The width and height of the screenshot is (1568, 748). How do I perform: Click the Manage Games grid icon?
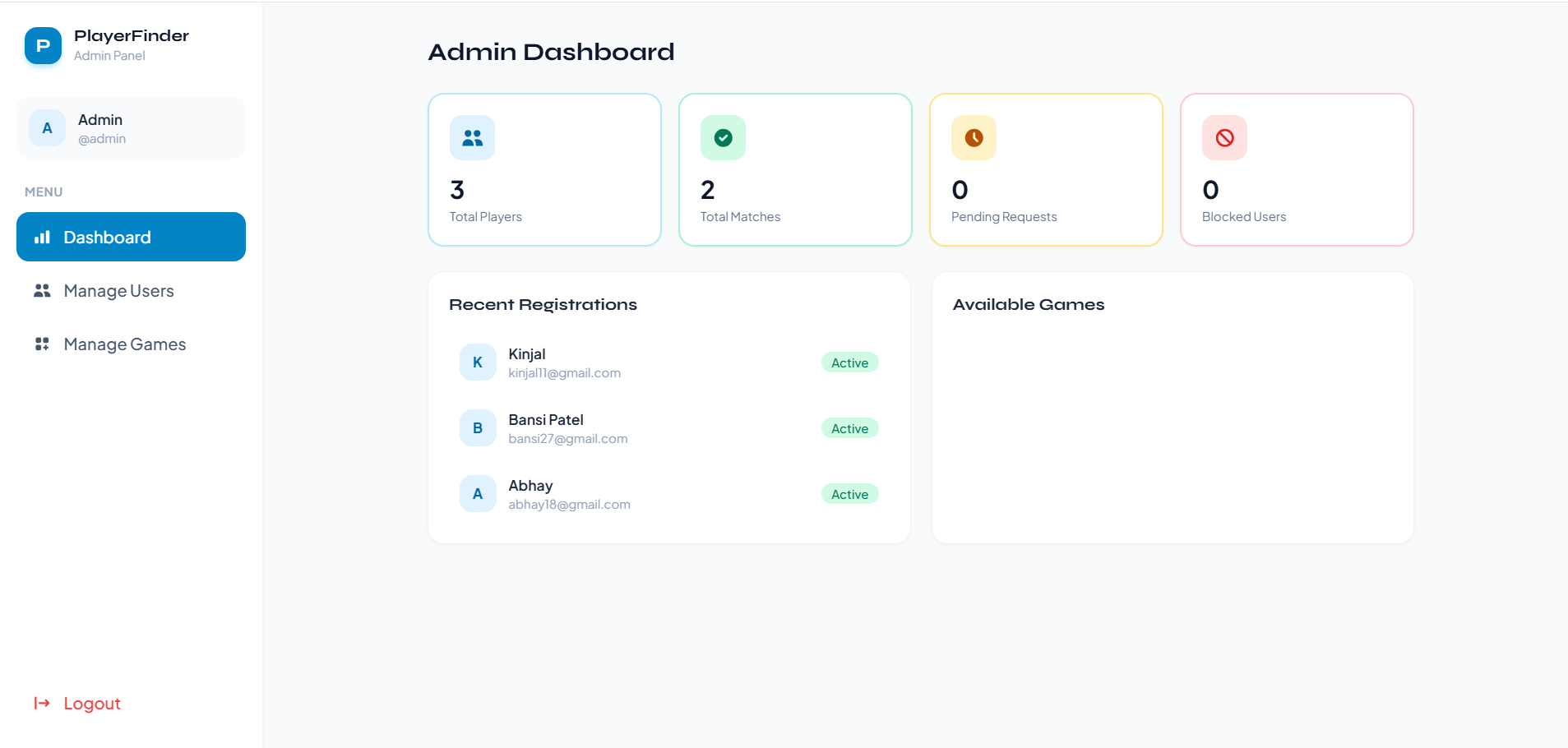point(42,344)
